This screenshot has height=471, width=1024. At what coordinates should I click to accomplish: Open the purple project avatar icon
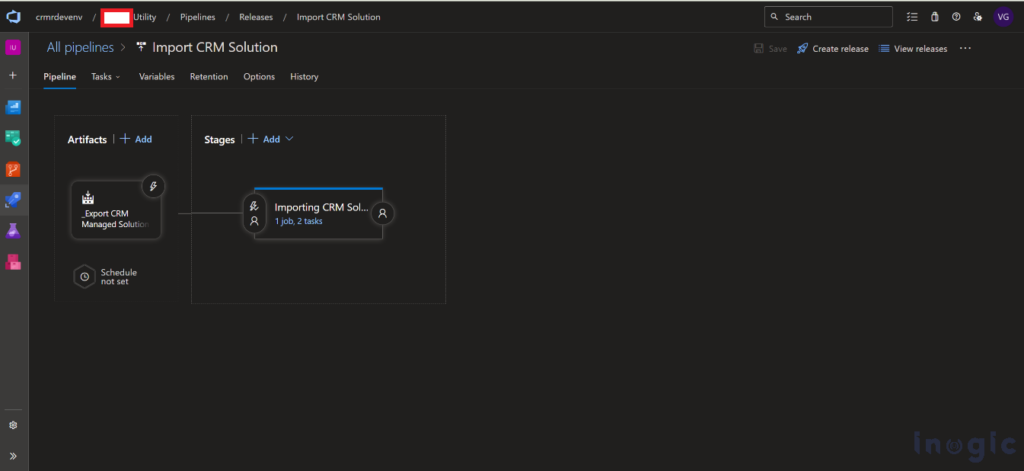(13, 48)
